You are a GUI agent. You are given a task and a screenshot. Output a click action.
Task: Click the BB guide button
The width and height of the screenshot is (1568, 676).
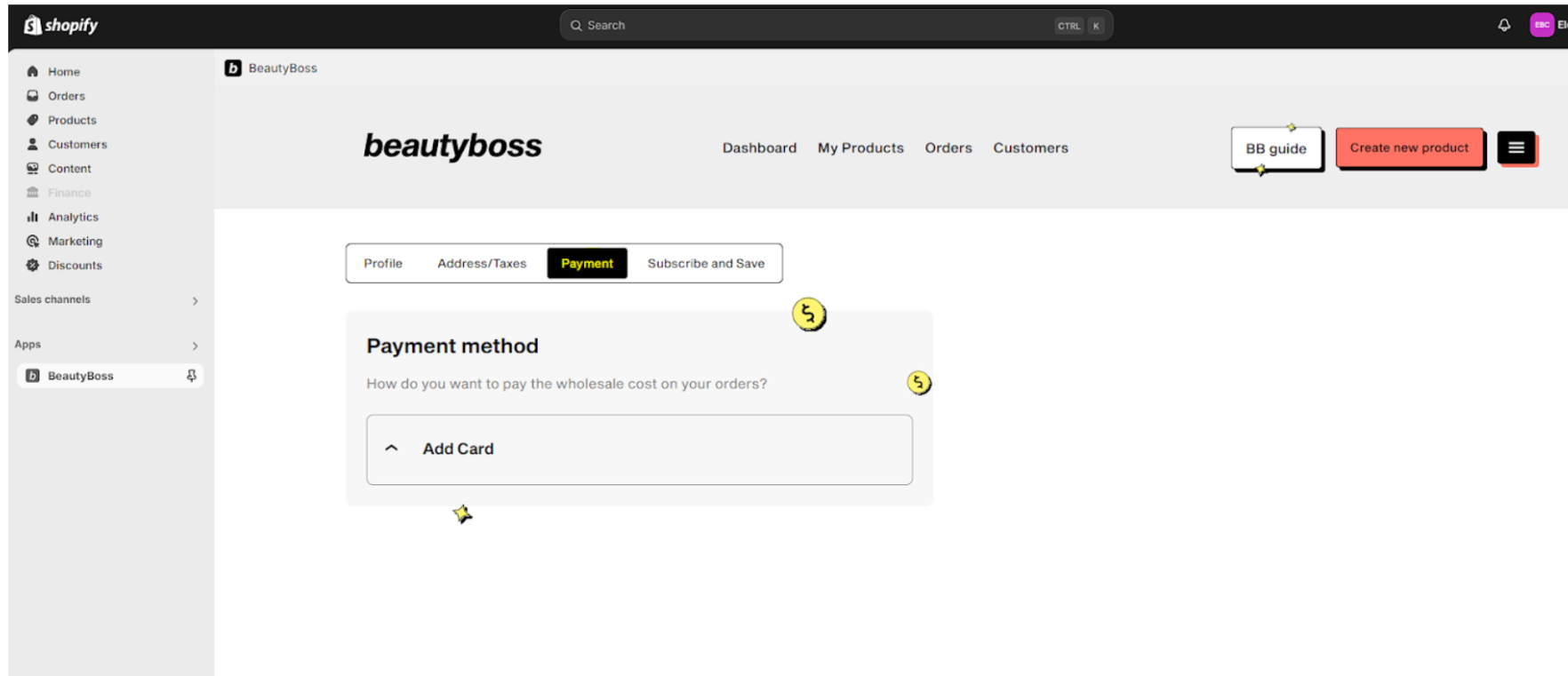click(x=1276, y=148)
